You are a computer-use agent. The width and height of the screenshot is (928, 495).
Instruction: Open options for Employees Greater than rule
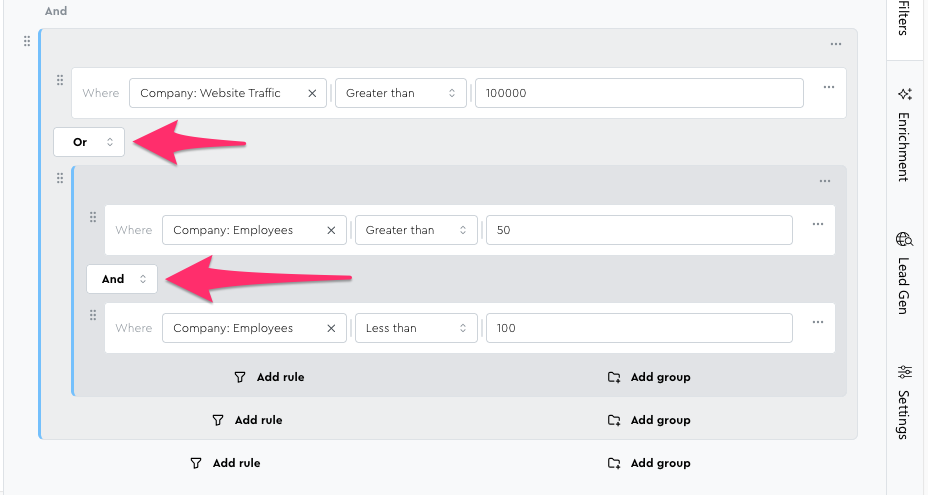pyautogui.click(x=817, y=224)
